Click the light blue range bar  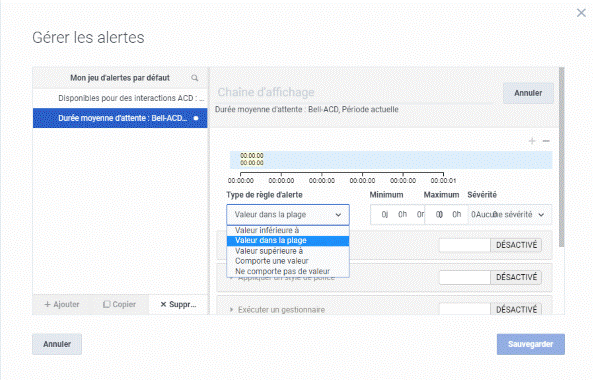[391, 160]
